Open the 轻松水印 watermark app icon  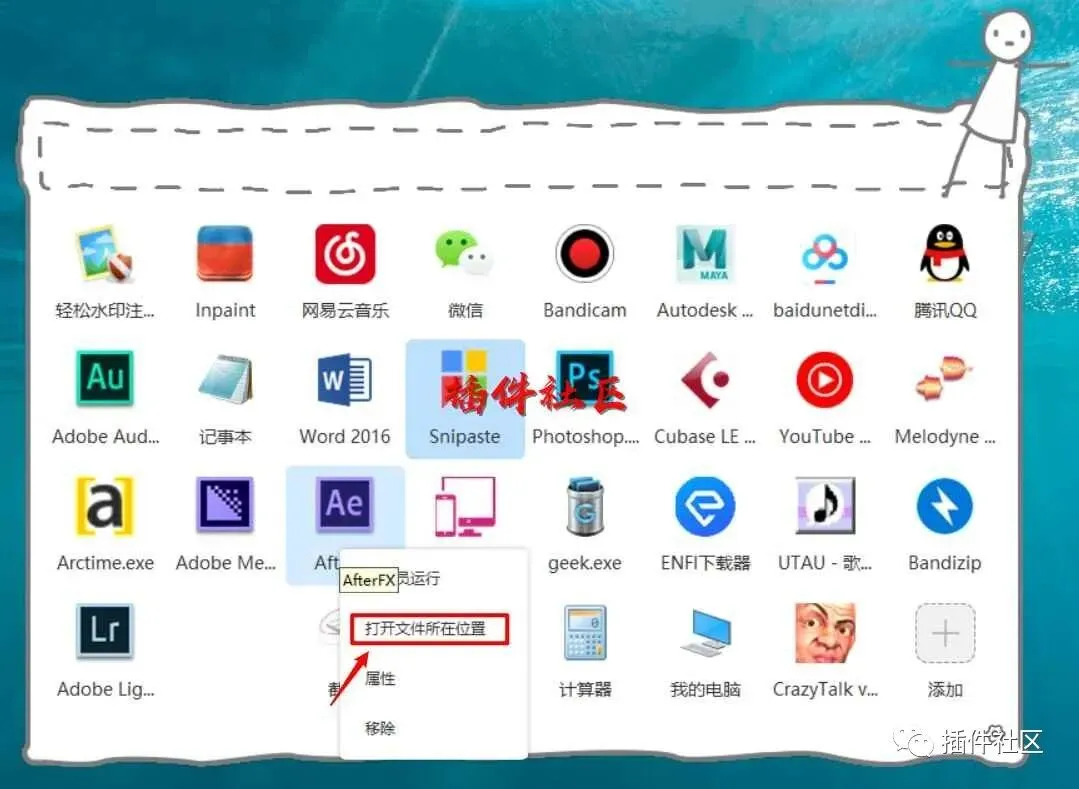(x=105, y=254)
